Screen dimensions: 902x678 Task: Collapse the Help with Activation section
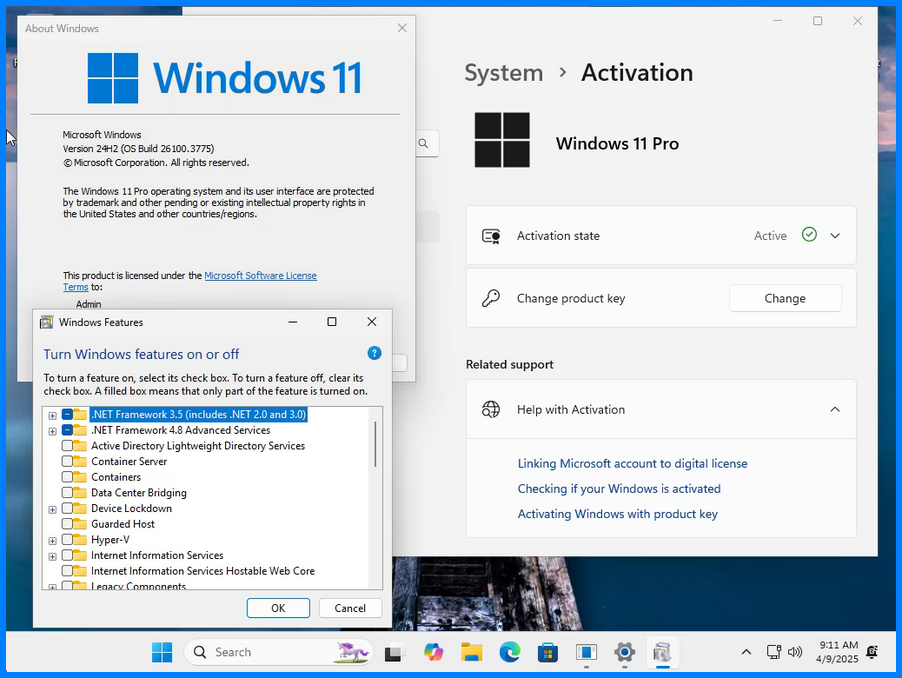pos(835,409)
